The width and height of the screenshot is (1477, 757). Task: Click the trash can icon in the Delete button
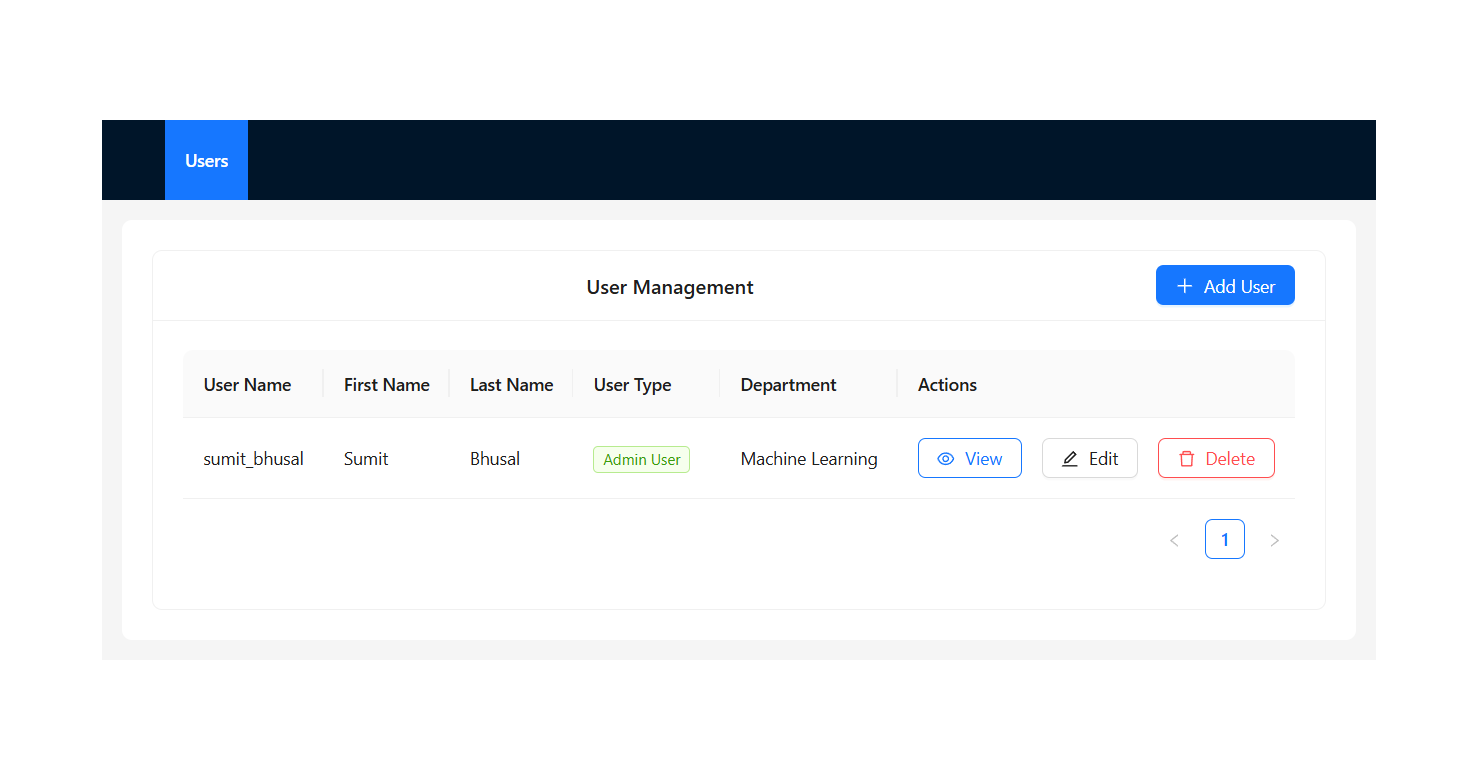[x=1186, y=459]
